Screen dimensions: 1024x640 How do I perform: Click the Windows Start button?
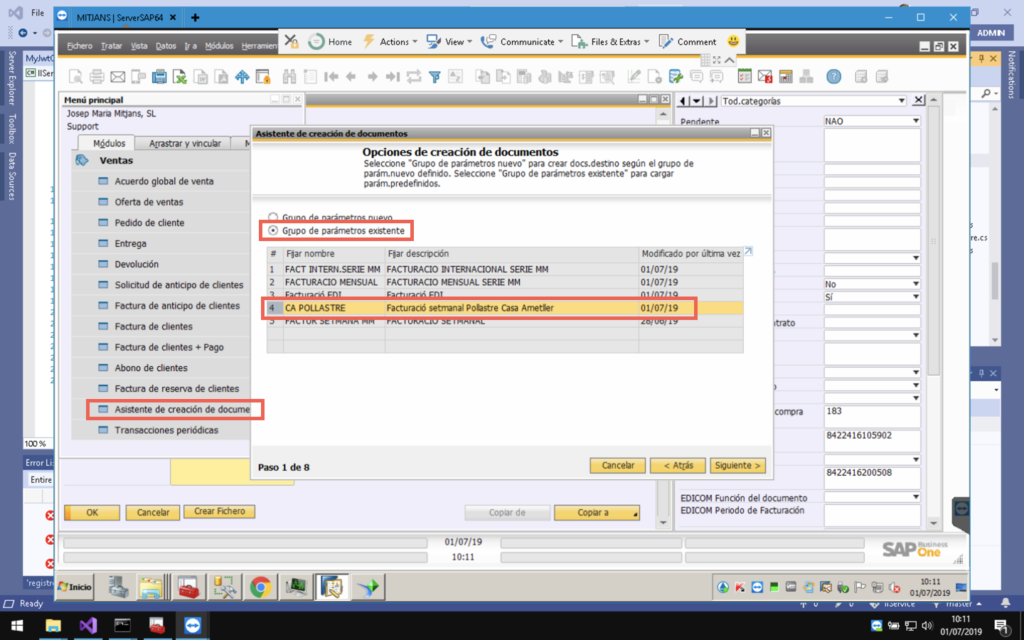pyautogui.click(x=17, y=626)
